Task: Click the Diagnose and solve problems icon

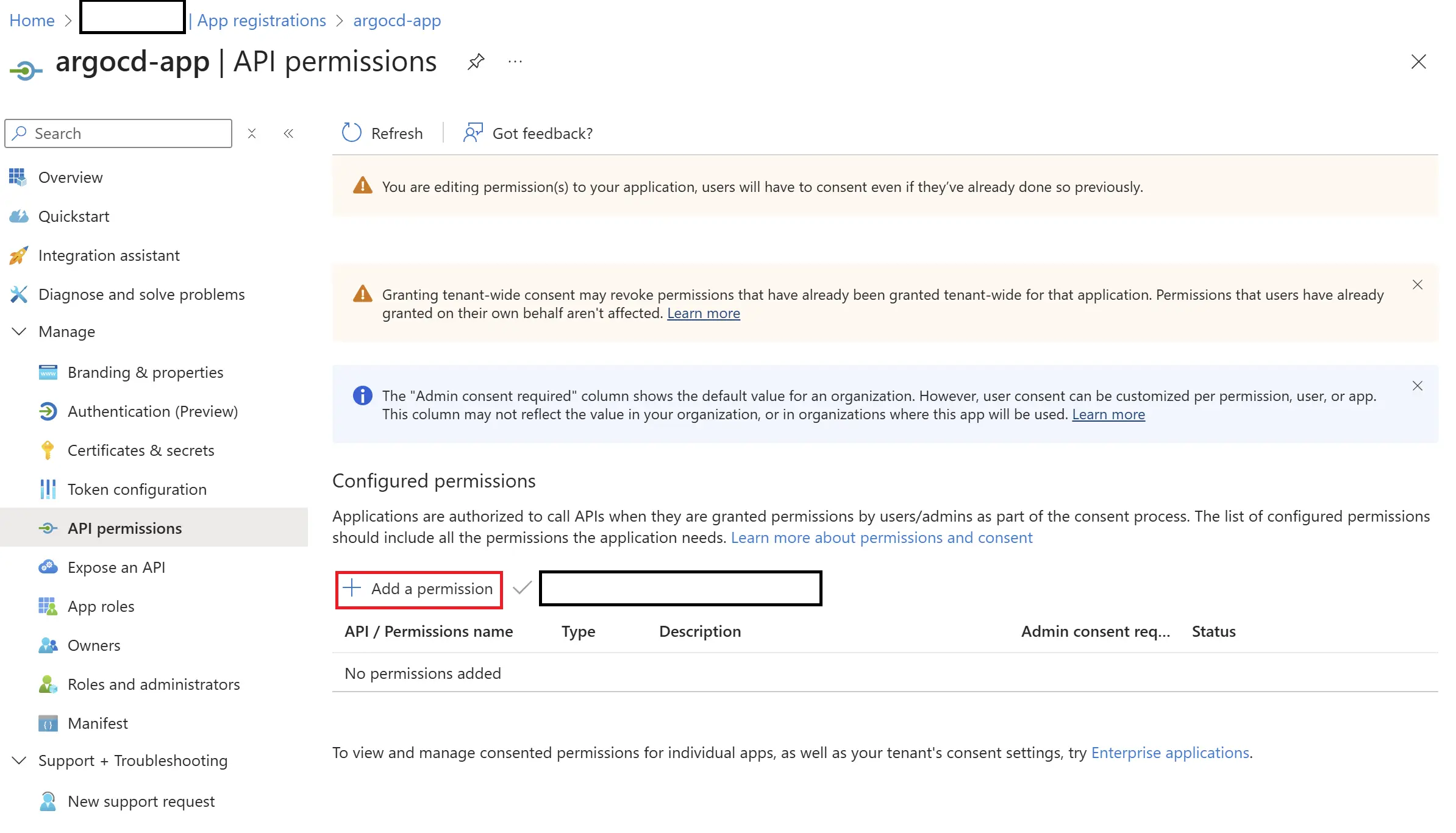Action: pyautogui.click(x=18, y=294)
